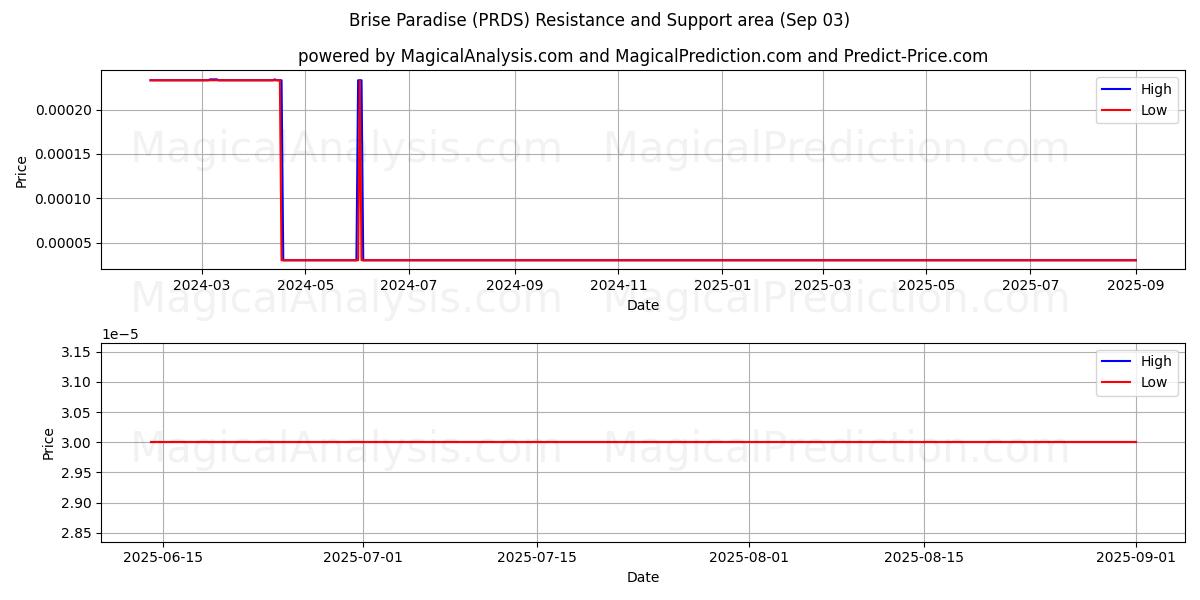Click the '2024-03' x-axis tick label
The width and height of the screenshot is (1200, 600).
[202, 285]
